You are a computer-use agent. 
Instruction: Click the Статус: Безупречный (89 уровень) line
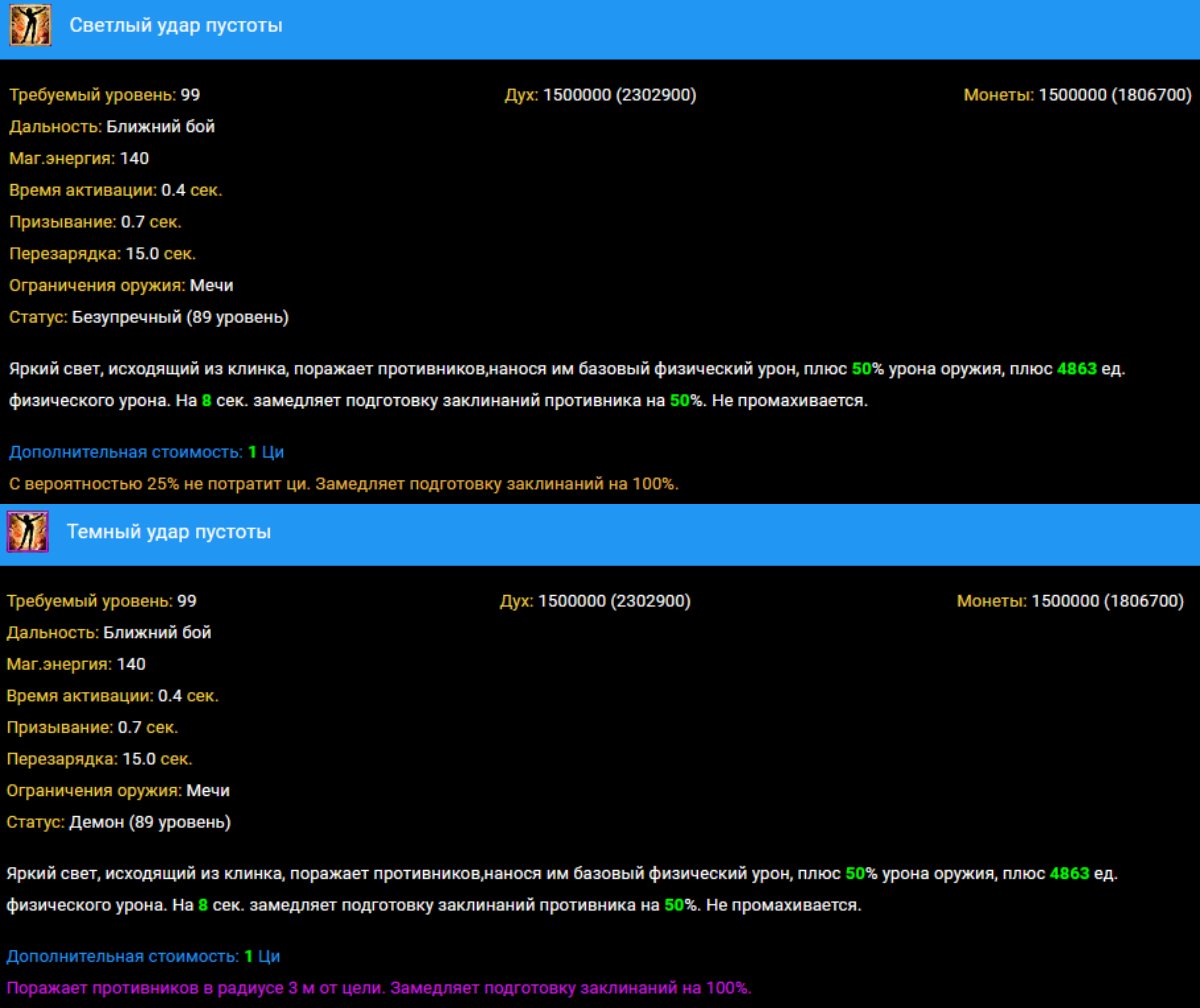(x=149, y=317)
